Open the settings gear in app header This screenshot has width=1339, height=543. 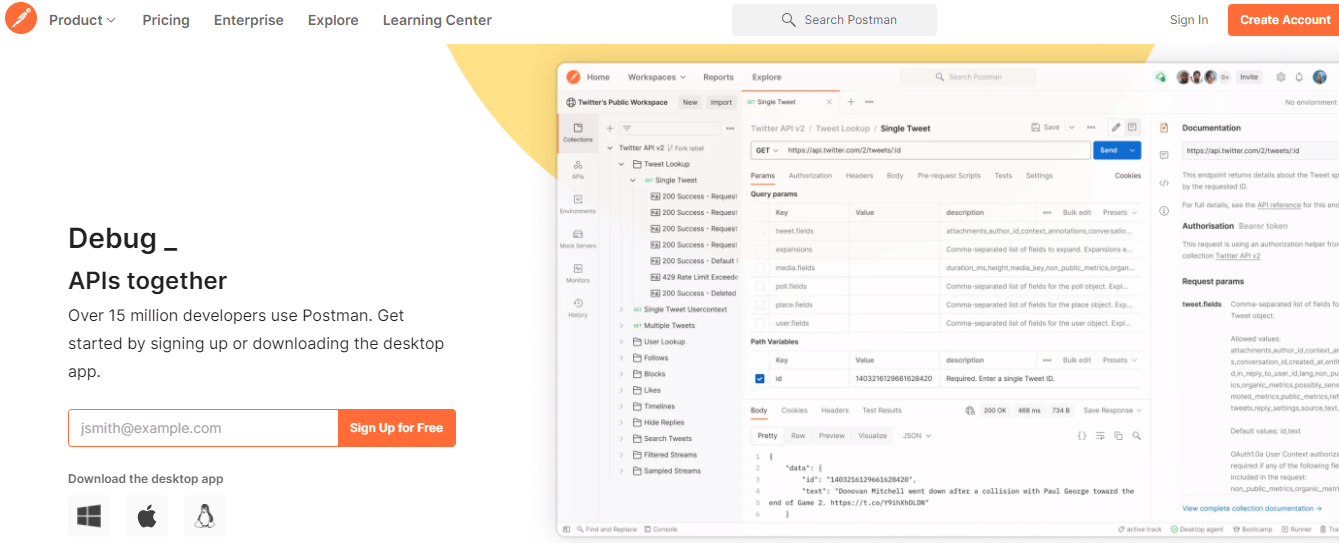pos(1281,77)
